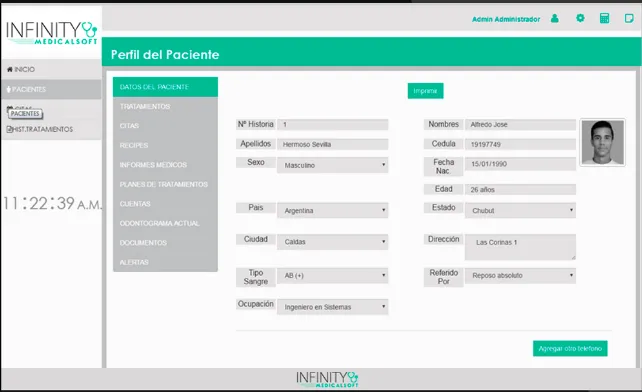Click Agregar otro telefono button

[570, 349]
